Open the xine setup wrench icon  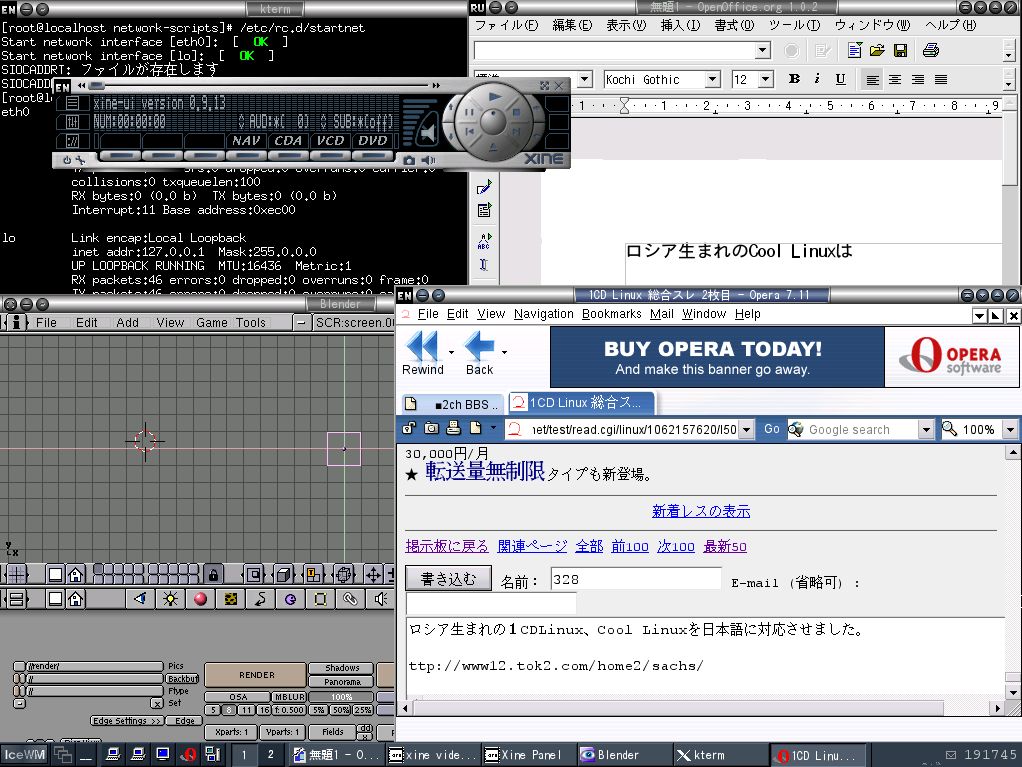80,160
